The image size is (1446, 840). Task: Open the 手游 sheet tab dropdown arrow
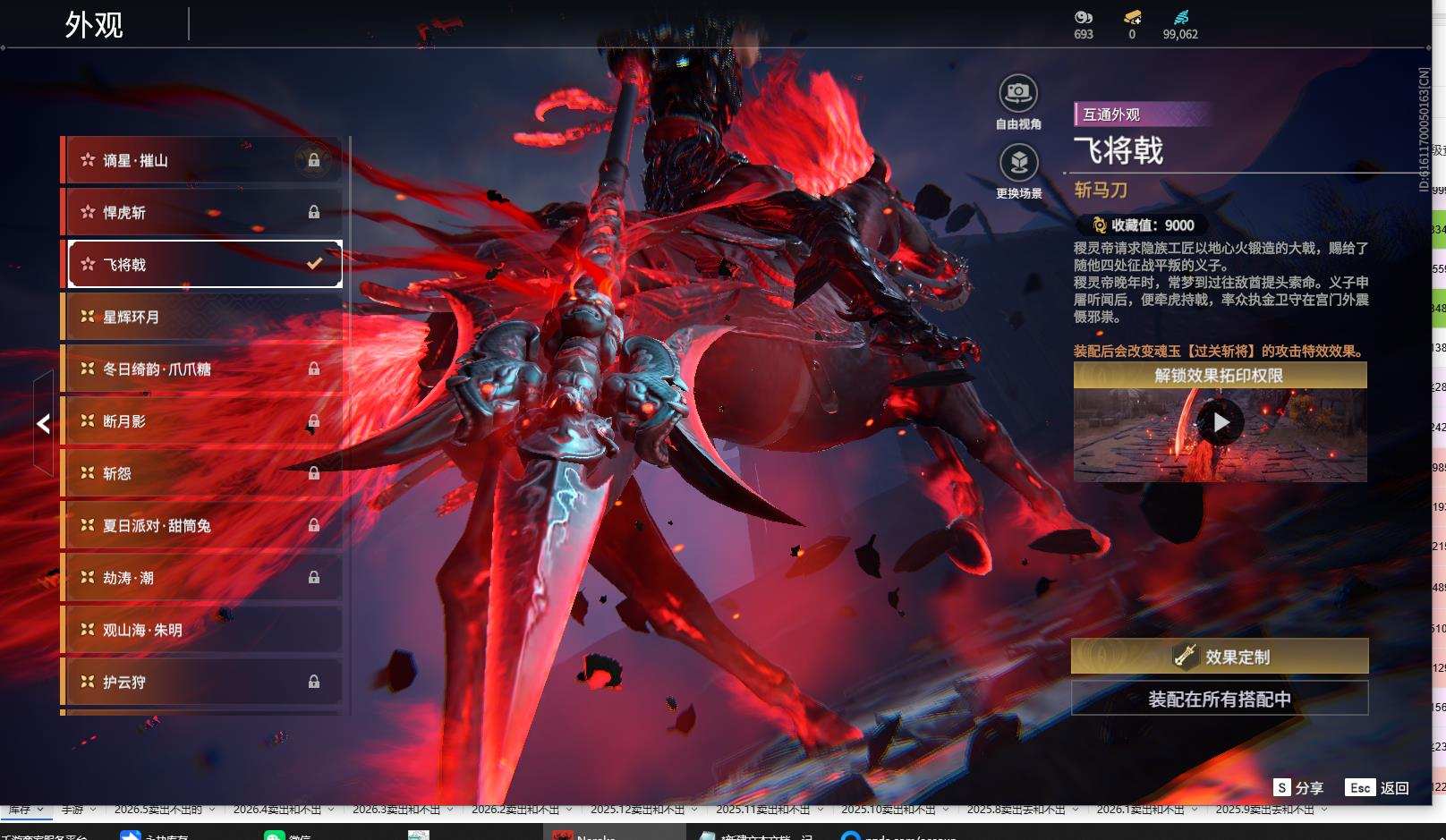[x=93, y=810]
